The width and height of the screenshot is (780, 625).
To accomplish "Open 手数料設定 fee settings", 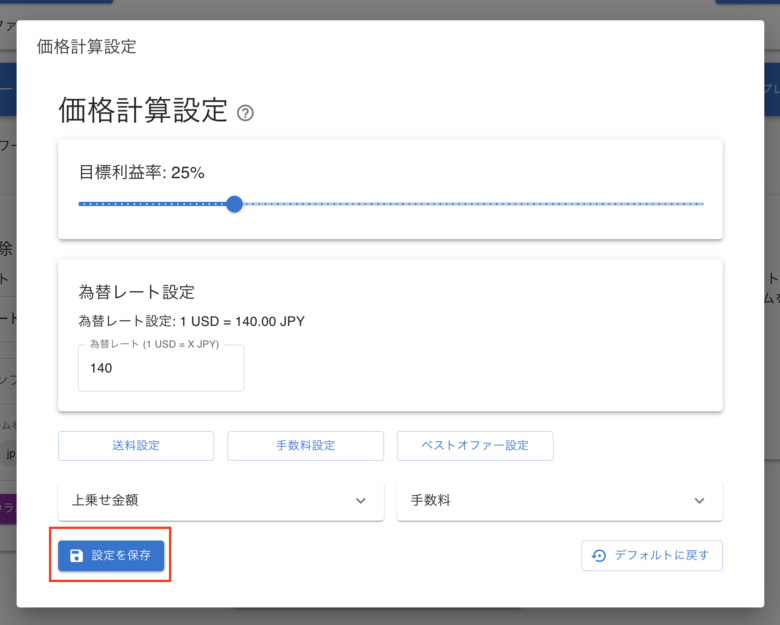I will click(x=305, y=446).
